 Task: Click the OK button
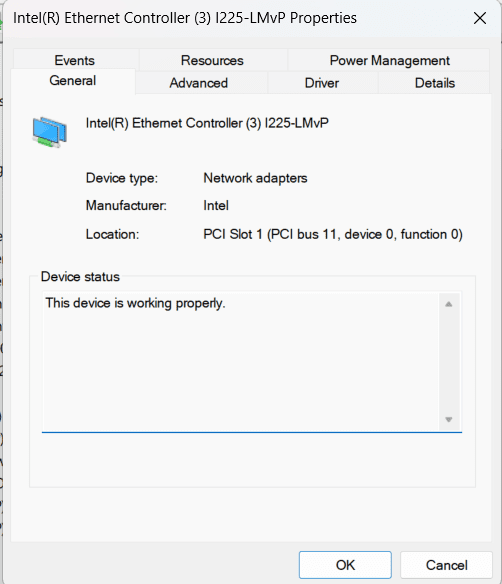point(345,565)
